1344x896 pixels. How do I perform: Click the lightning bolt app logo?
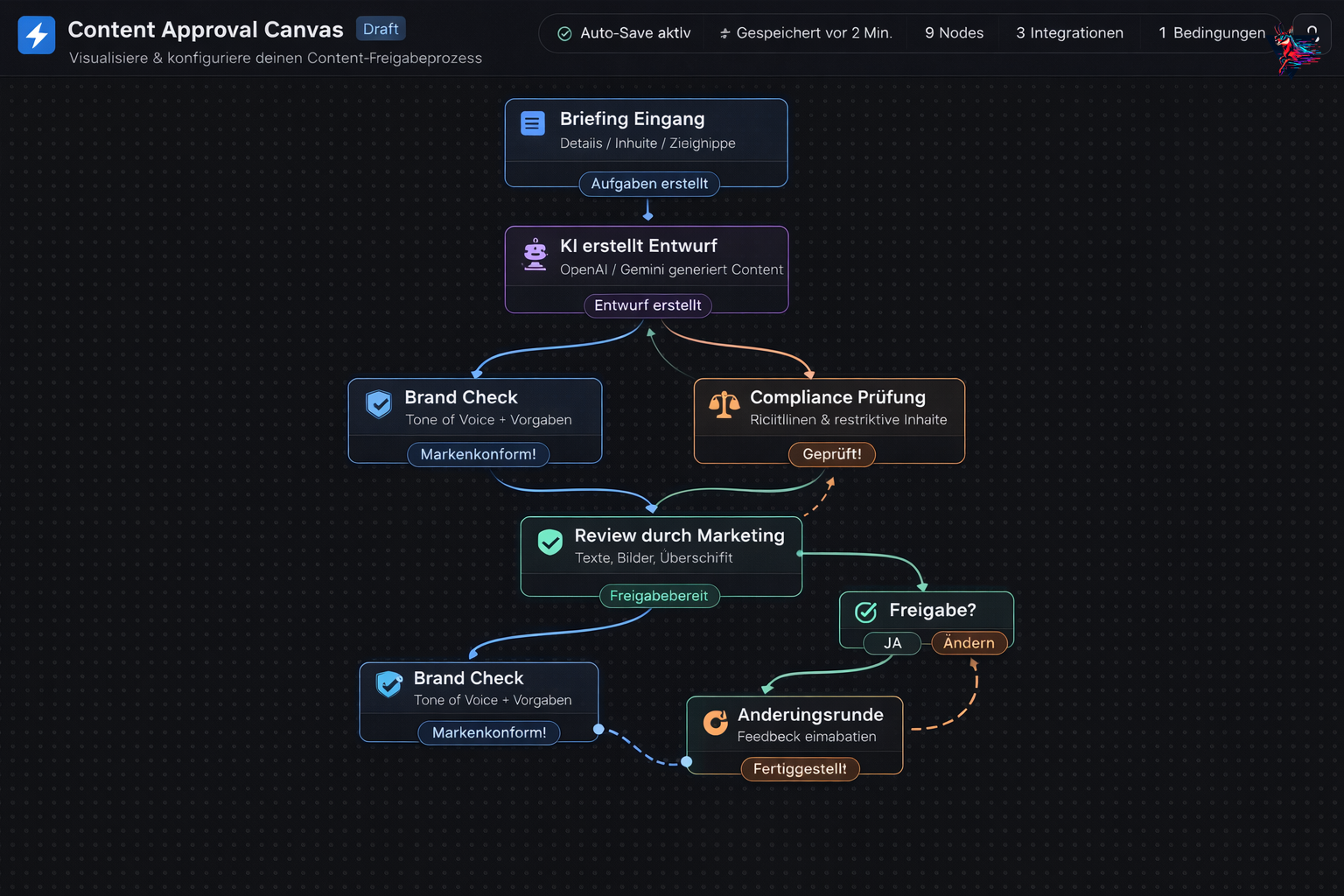click(x=36, y=36)
